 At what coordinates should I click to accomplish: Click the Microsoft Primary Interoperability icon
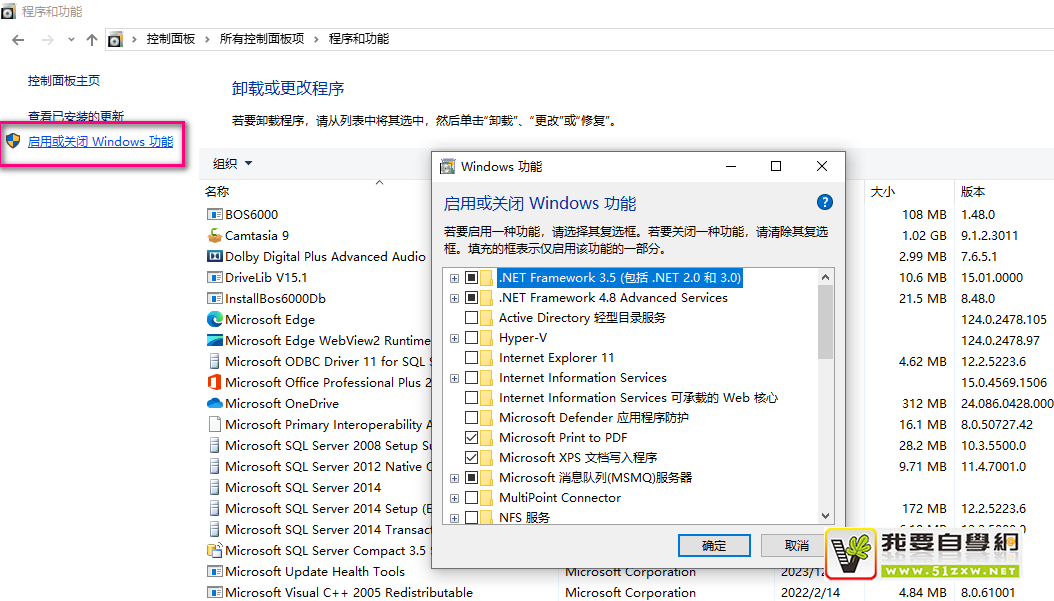click(x=214, y=424)
